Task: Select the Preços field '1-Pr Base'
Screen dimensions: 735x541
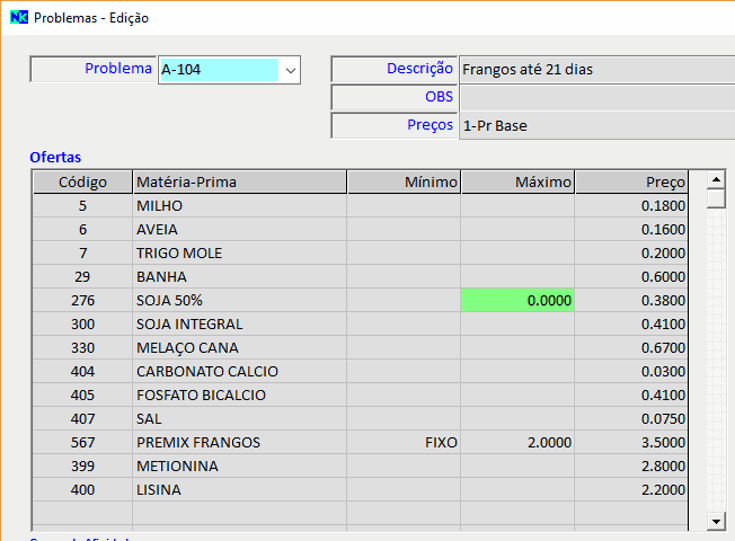Action: click(x=595, y=126)
